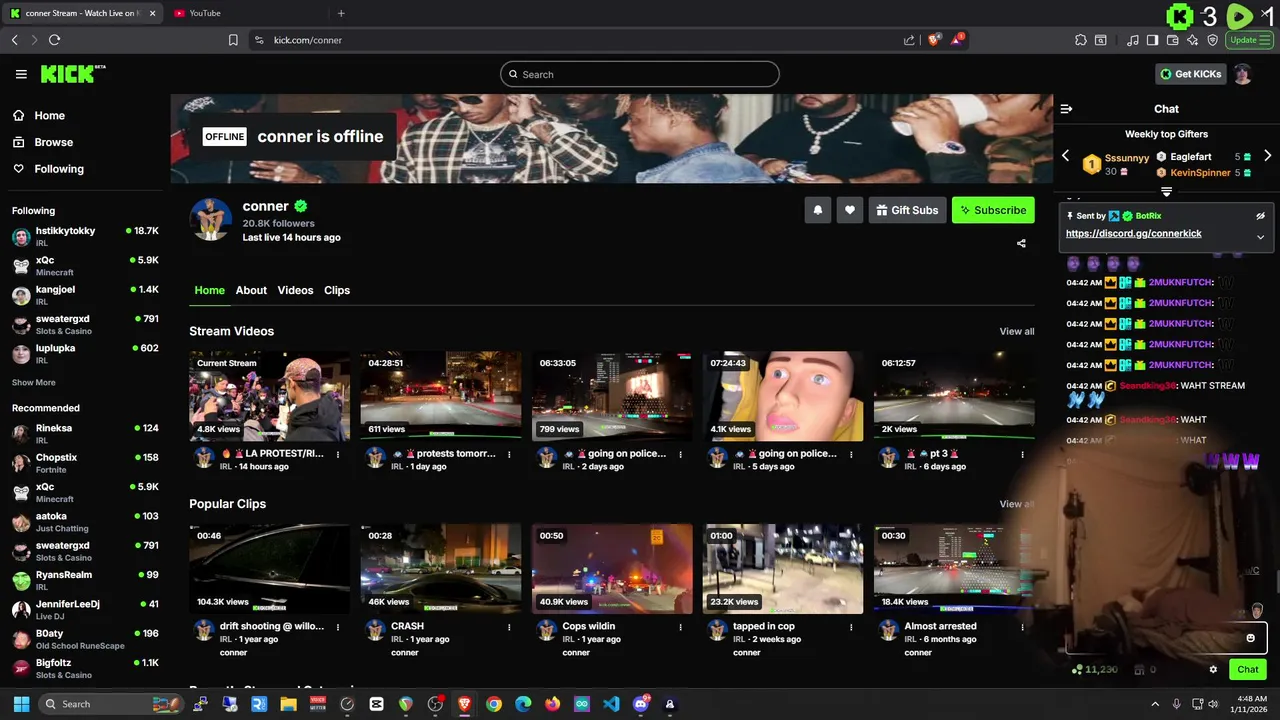This screenshot has height=720, width=1280.
Task: Open luplupka channel in Following list
Action: [85, 354]
